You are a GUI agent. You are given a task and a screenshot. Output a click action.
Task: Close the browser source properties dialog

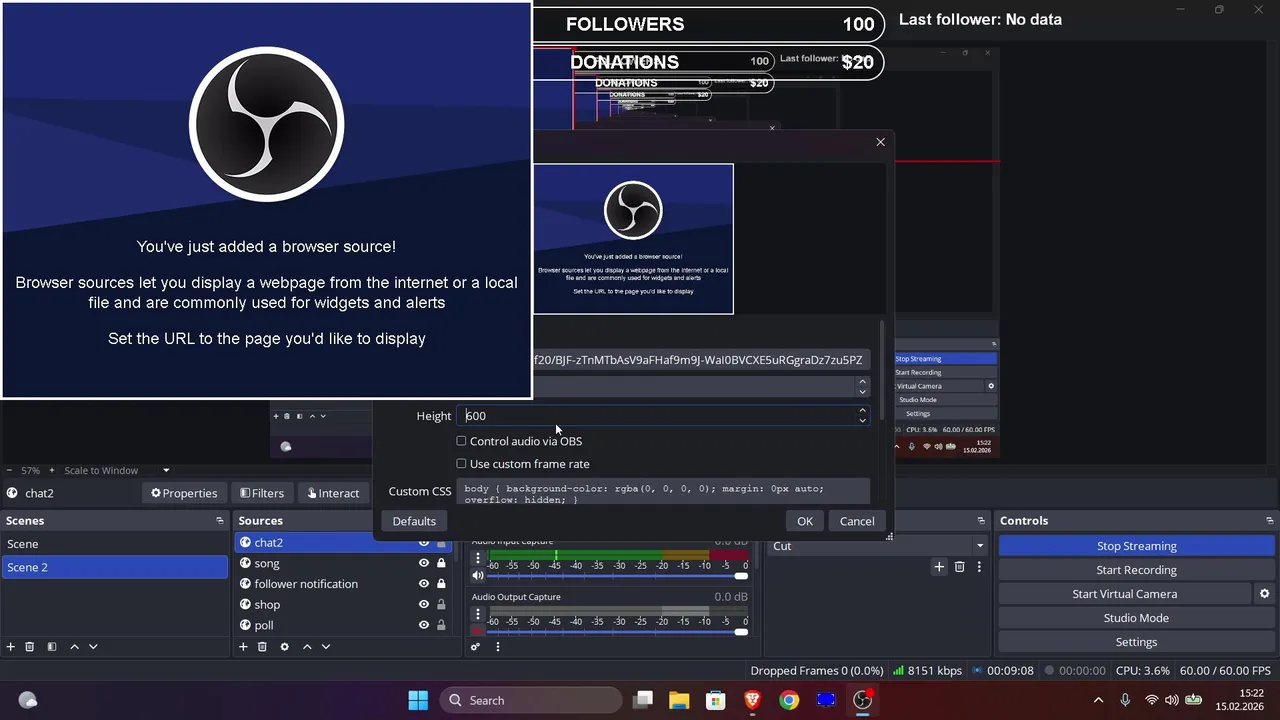[x=880, y=142]
